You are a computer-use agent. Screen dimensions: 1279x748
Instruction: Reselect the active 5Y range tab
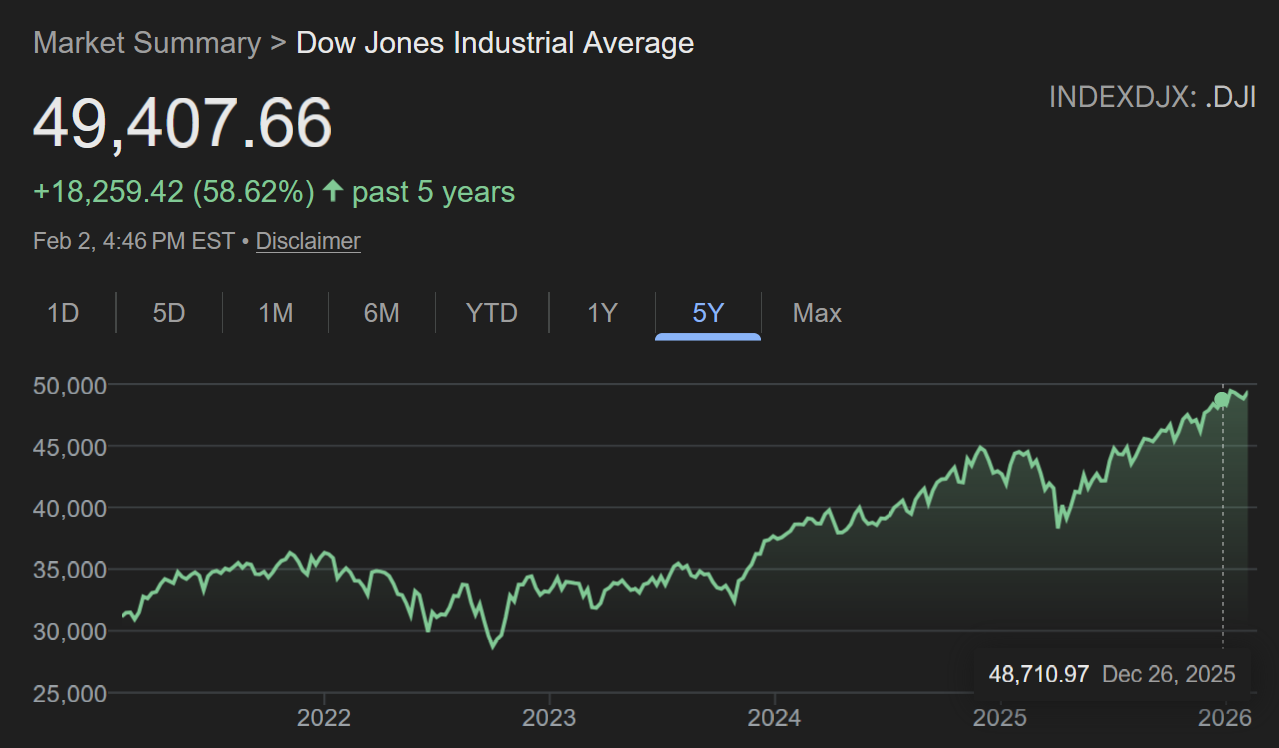(708, 313)
